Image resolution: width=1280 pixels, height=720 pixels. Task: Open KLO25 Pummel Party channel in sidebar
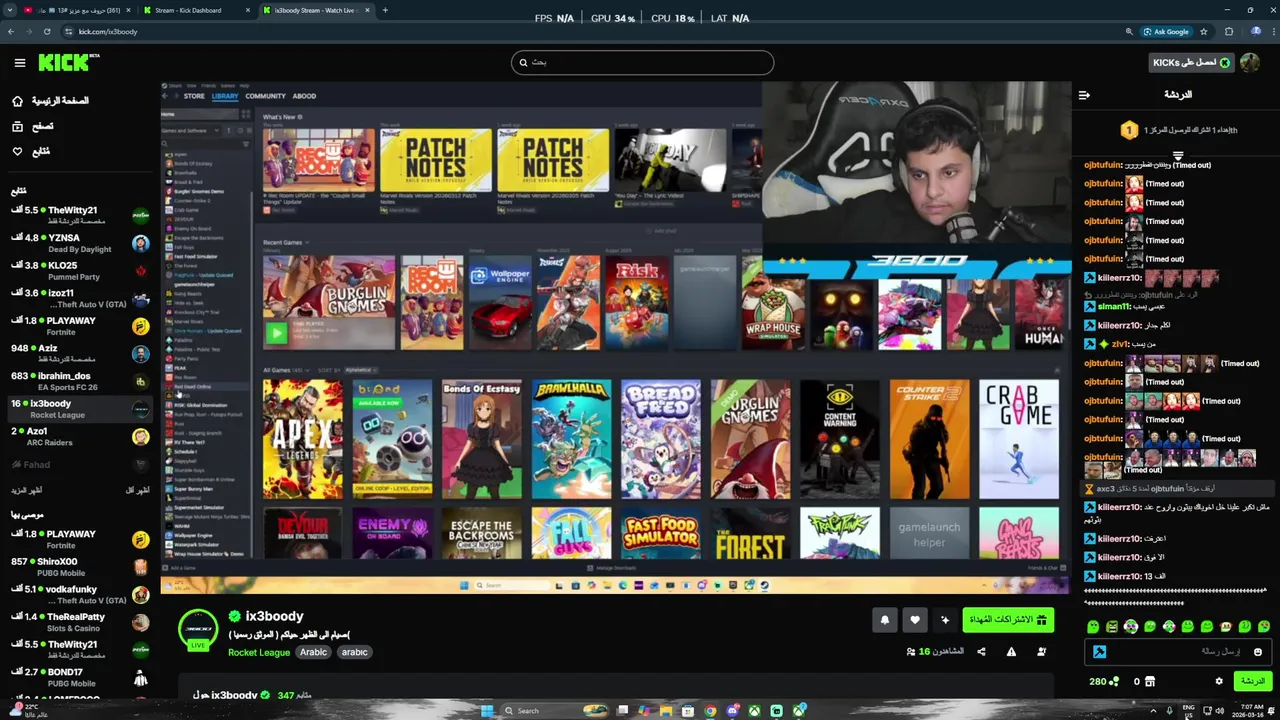[x=80, y=270]
